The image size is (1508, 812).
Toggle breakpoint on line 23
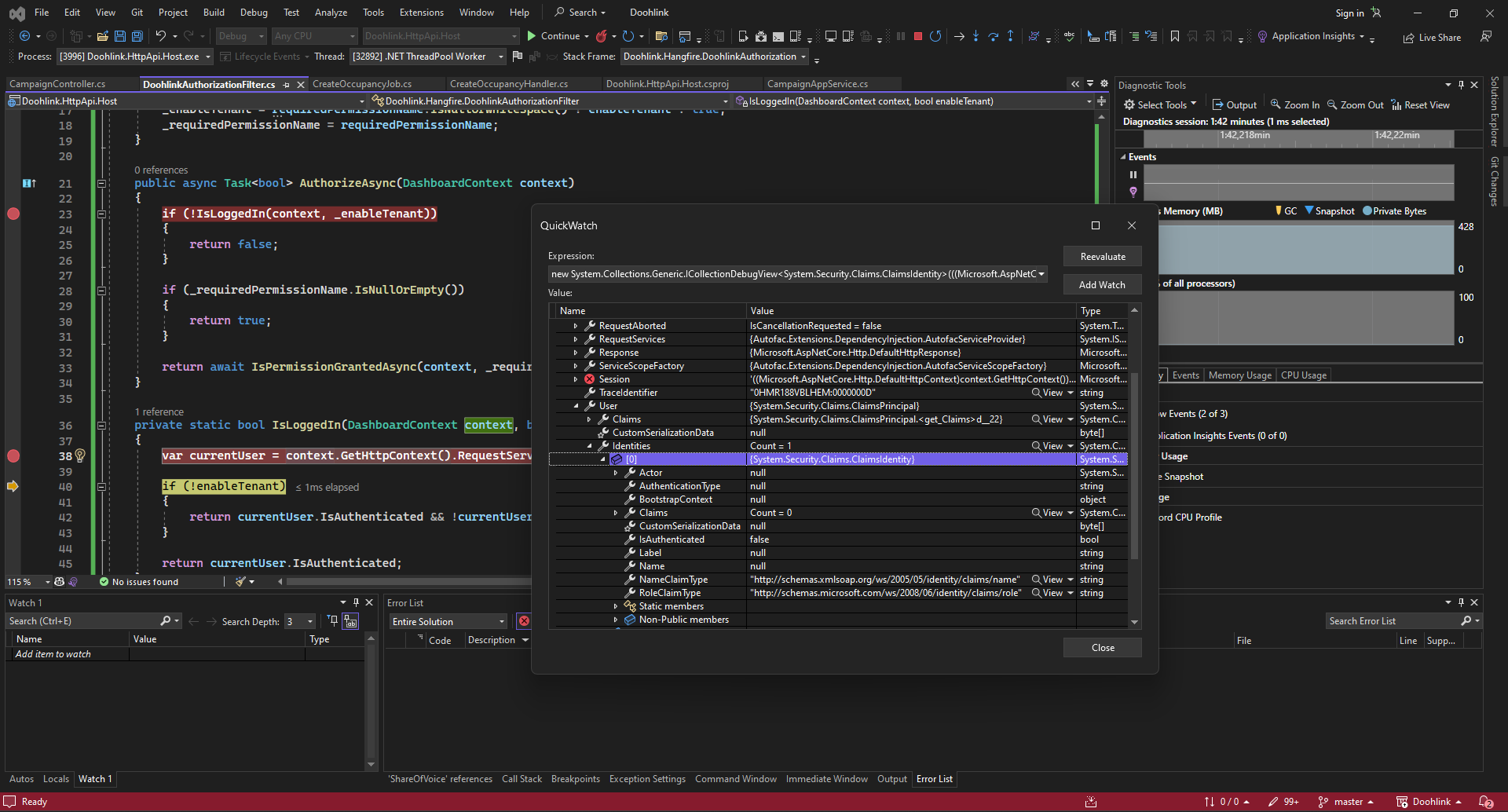coord(13,214)
